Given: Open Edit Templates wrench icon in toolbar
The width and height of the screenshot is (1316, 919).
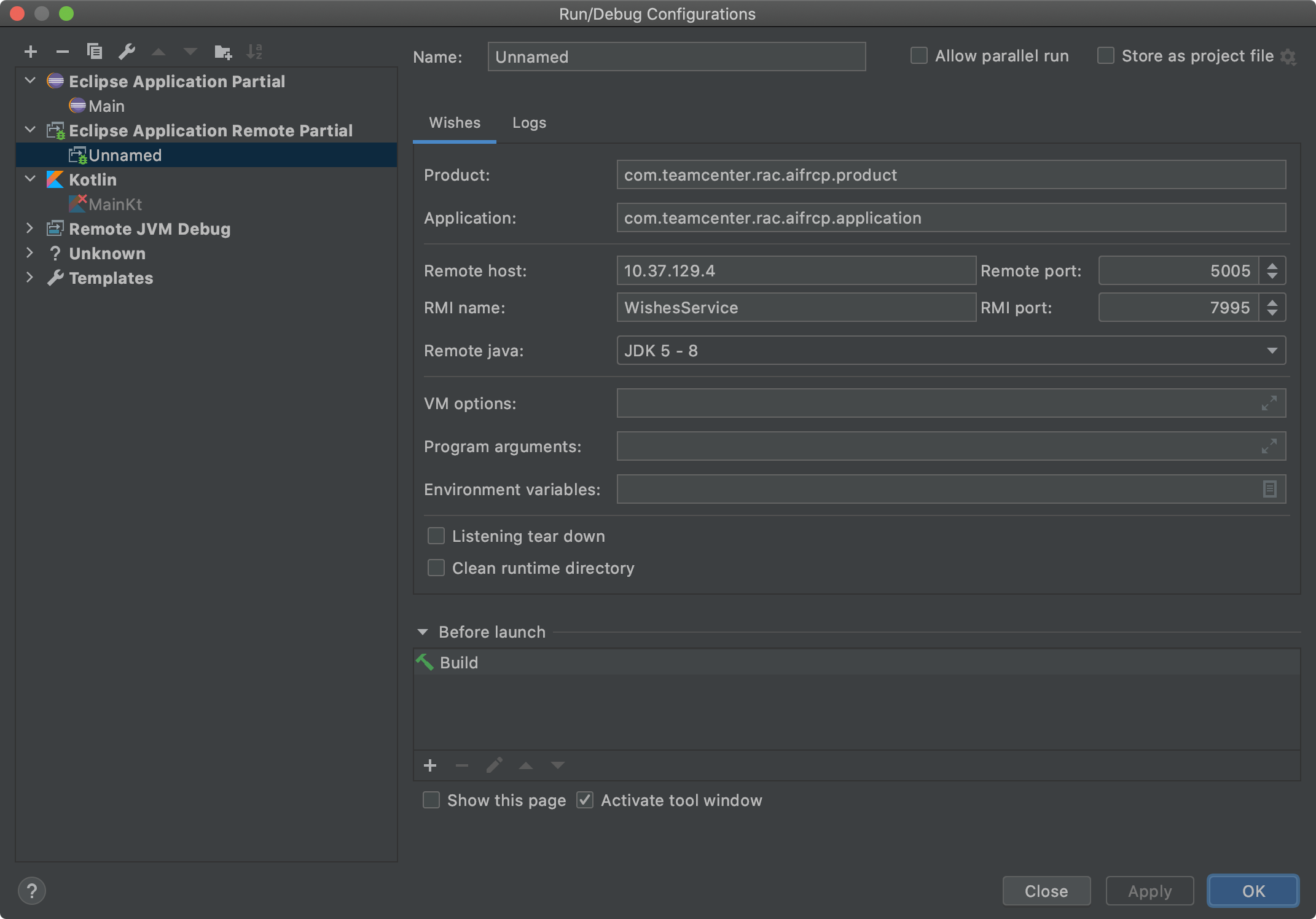Looking at the screenshot, I should pyautogui.click(x=127, y=52).
